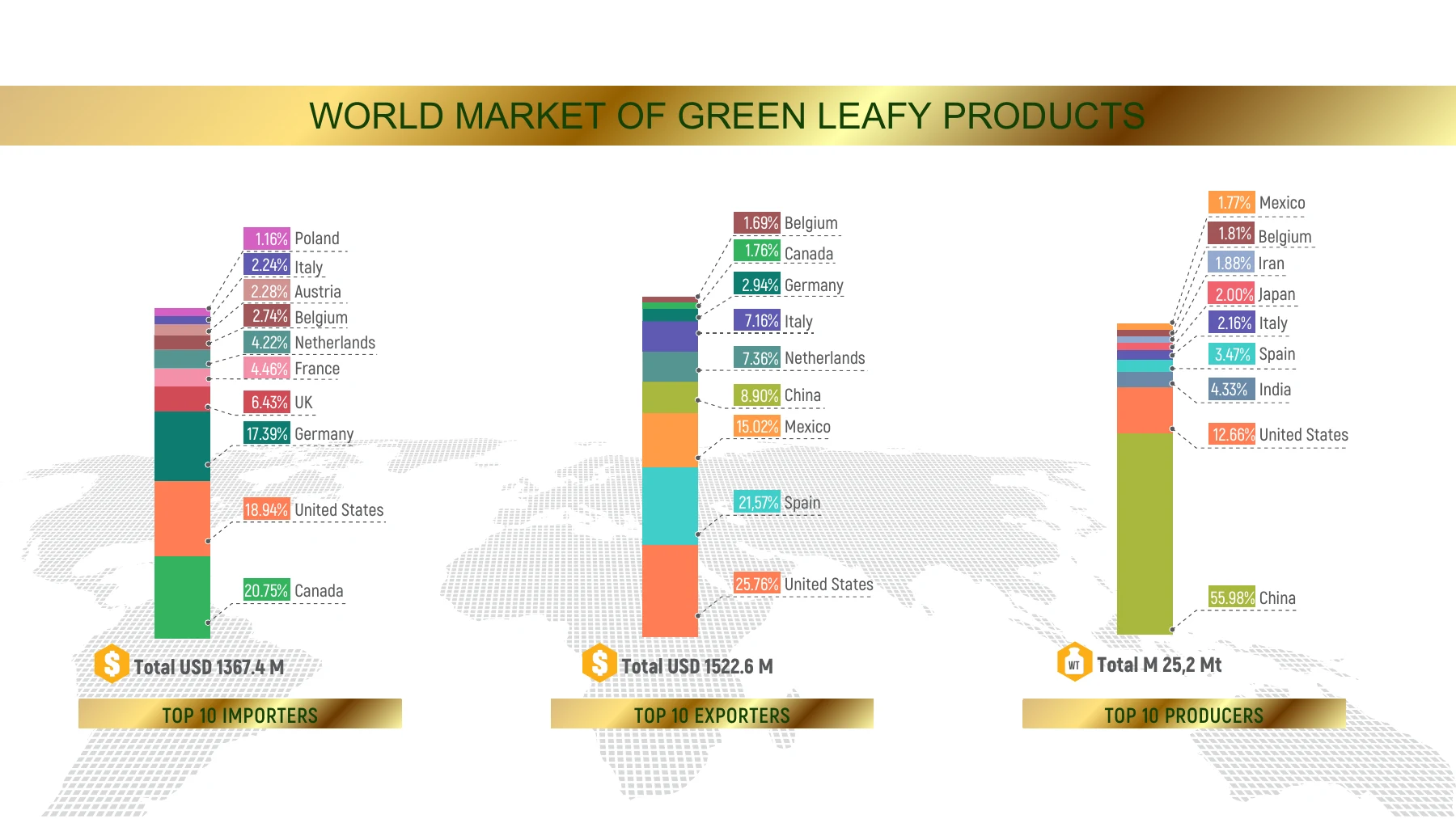Select the 1.76% Canada exporters label
This screenshot has height=819, width=1456.
pos(784,251)
